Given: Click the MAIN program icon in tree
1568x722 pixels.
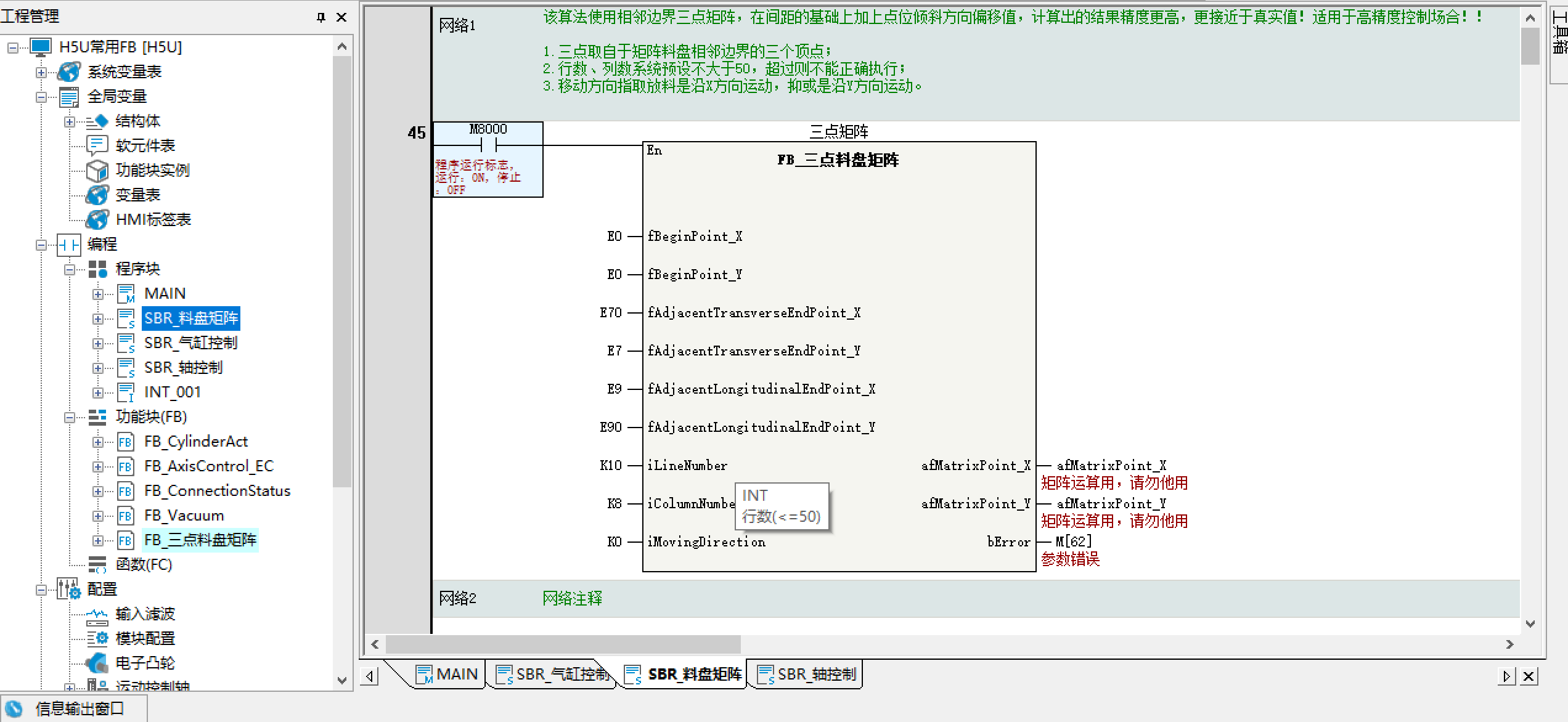Looking at the screenshot, I should coord(126,294).
